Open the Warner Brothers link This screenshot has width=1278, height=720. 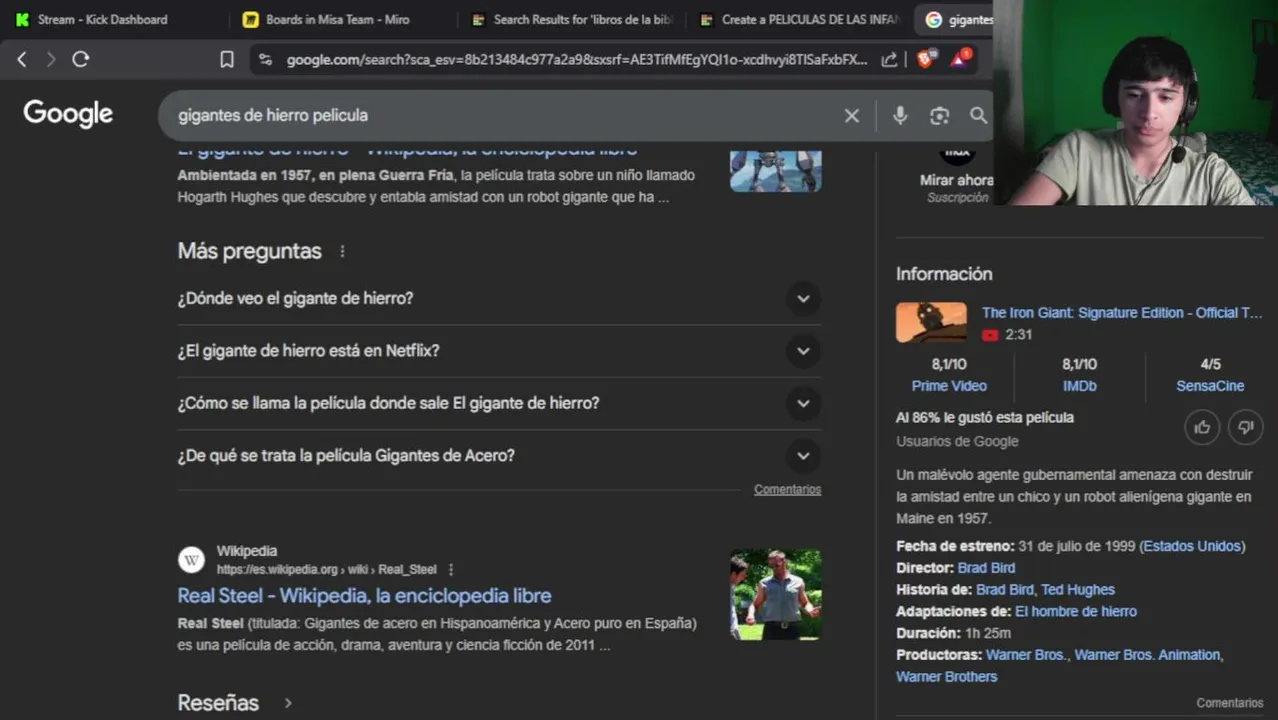[946, 677]
